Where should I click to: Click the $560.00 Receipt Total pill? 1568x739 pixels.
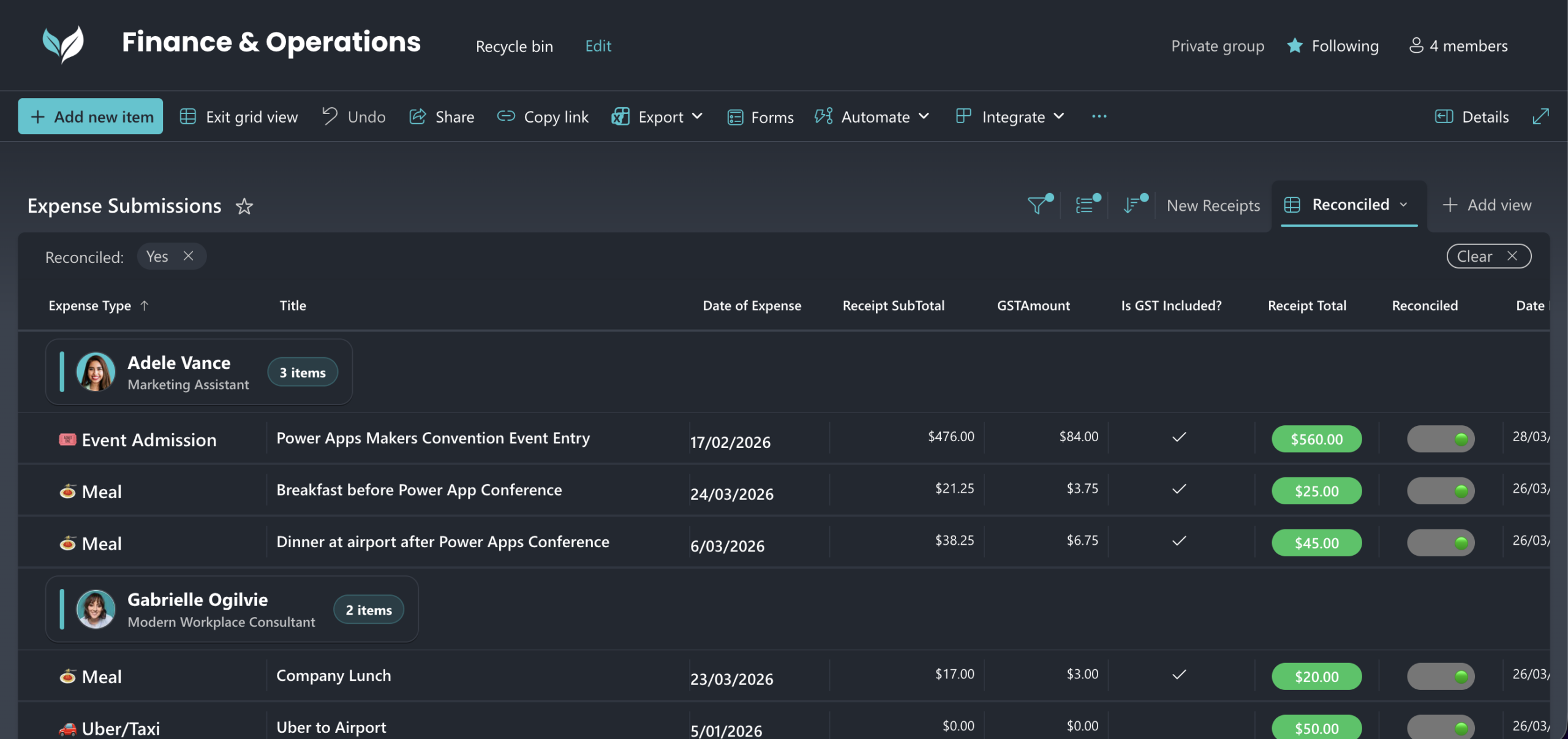click(1316, 439)
